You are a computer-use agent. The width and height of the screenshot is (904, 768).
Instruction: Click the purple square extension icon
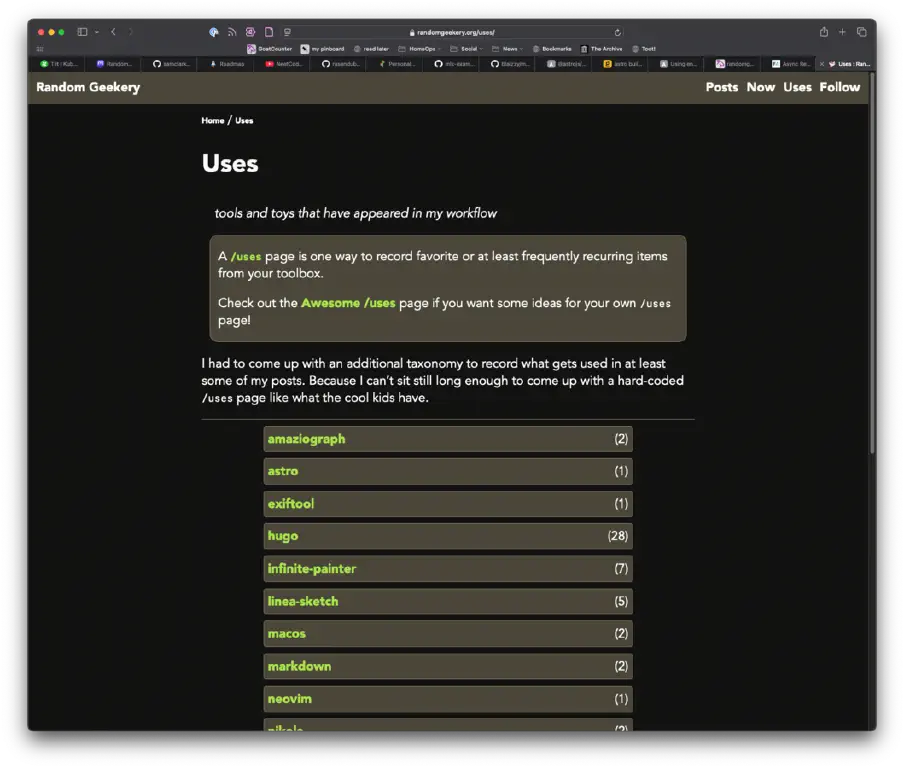250,32
